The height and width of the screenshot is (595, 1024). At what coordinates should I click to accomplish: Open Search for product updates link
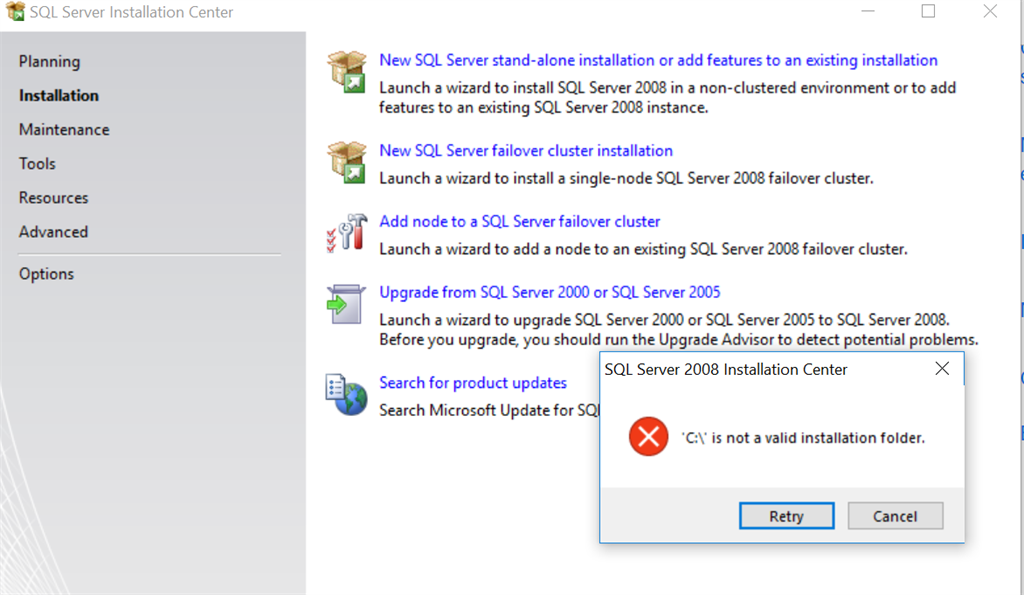[473, 383]
